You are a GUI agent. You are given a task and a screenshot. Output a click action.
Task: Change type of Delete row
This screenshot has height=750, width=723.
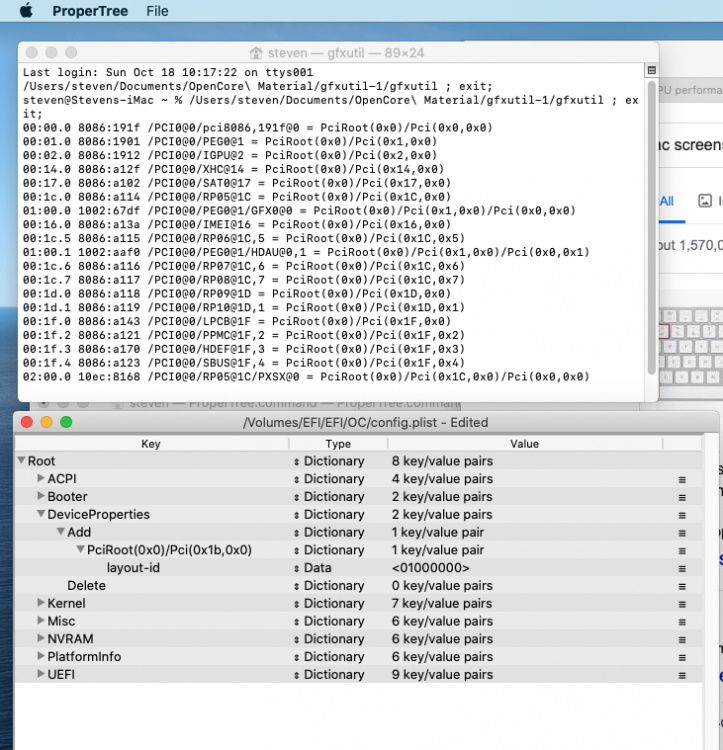coord(296,586)
